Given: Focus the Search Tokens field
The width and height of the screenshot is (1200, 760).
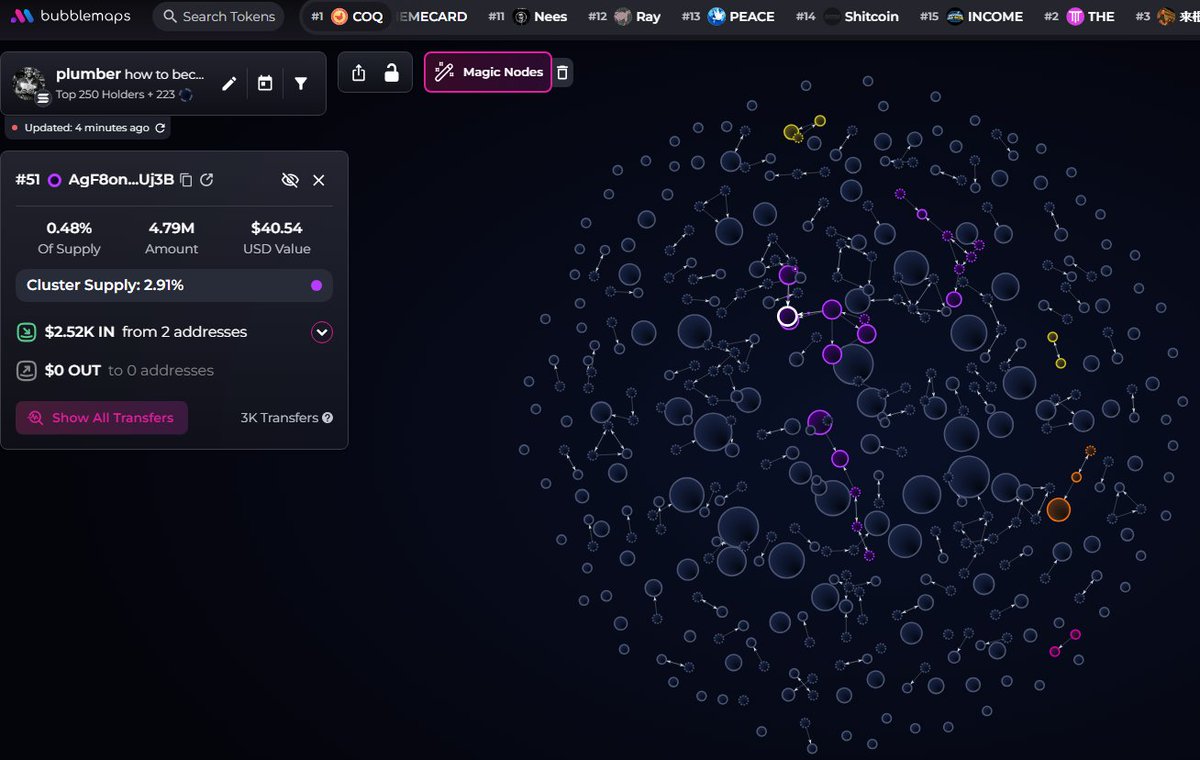Looking at the screenshot, I should (218, 16).
